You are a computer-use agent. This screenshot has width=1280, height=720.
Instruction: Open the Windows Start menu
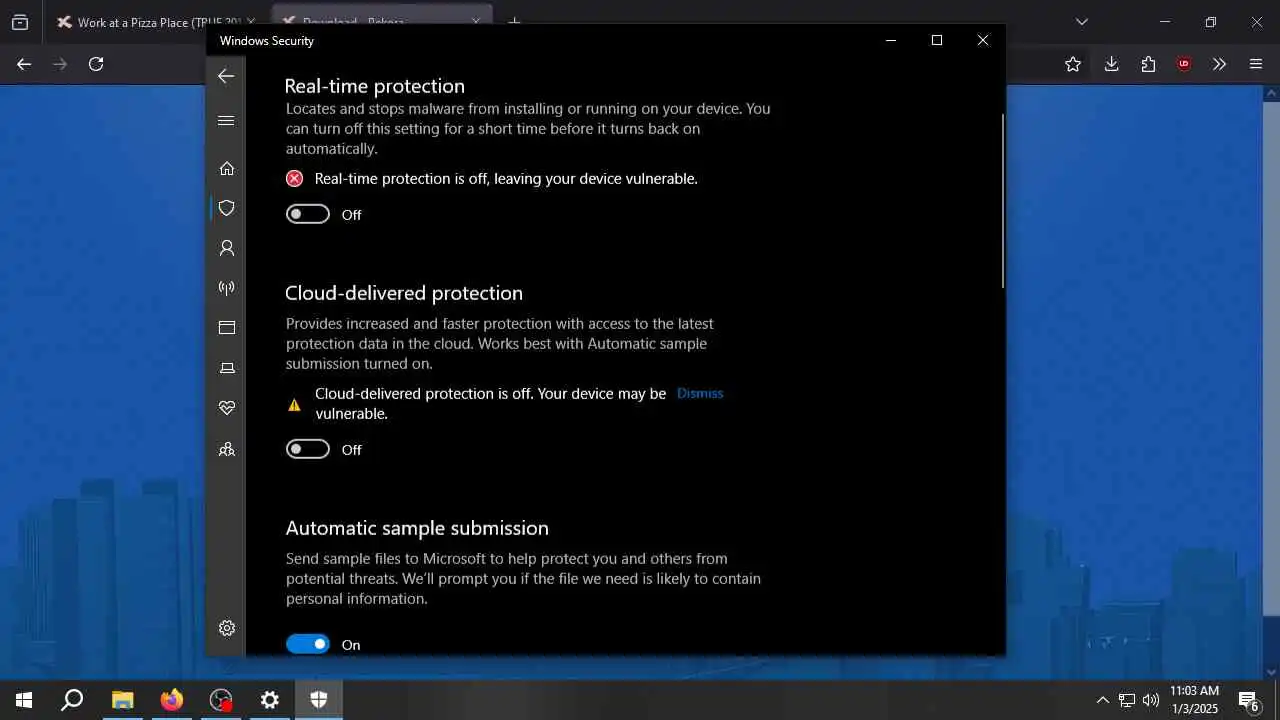[24, 700]
